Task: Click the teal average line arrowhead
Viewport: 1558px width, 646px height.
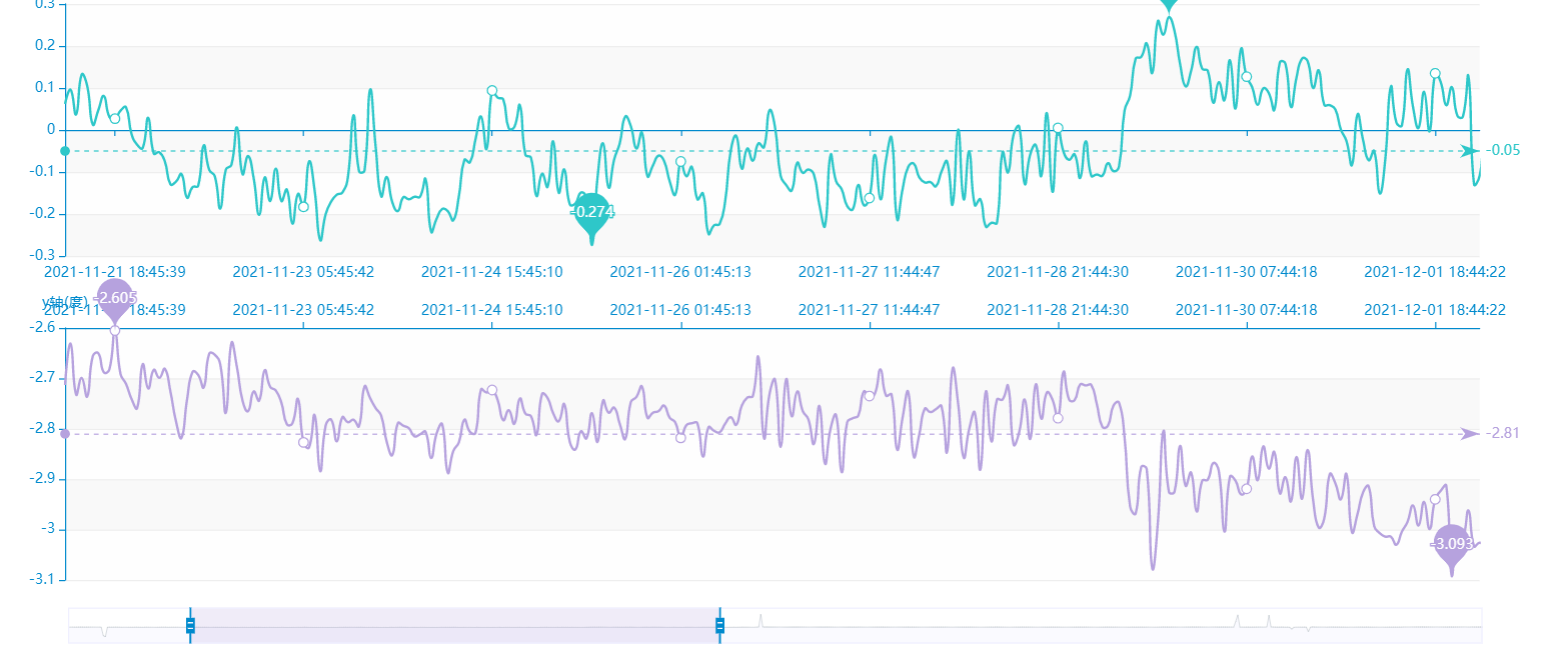Action: click(x=1469, y=151)
